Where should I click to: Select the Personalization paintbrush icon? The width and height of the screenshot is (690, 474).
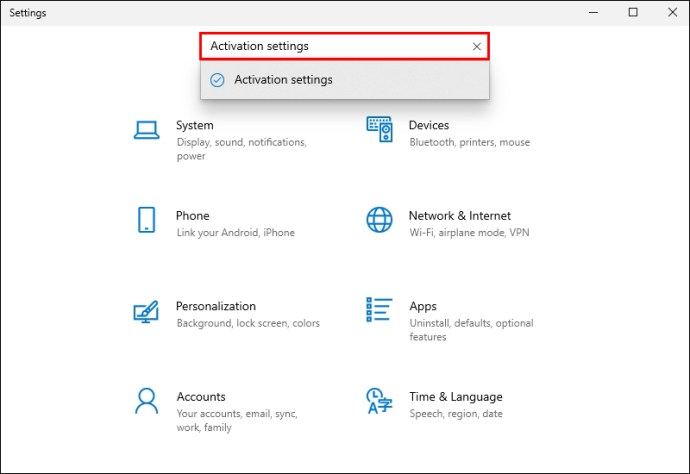pos(146,312)
